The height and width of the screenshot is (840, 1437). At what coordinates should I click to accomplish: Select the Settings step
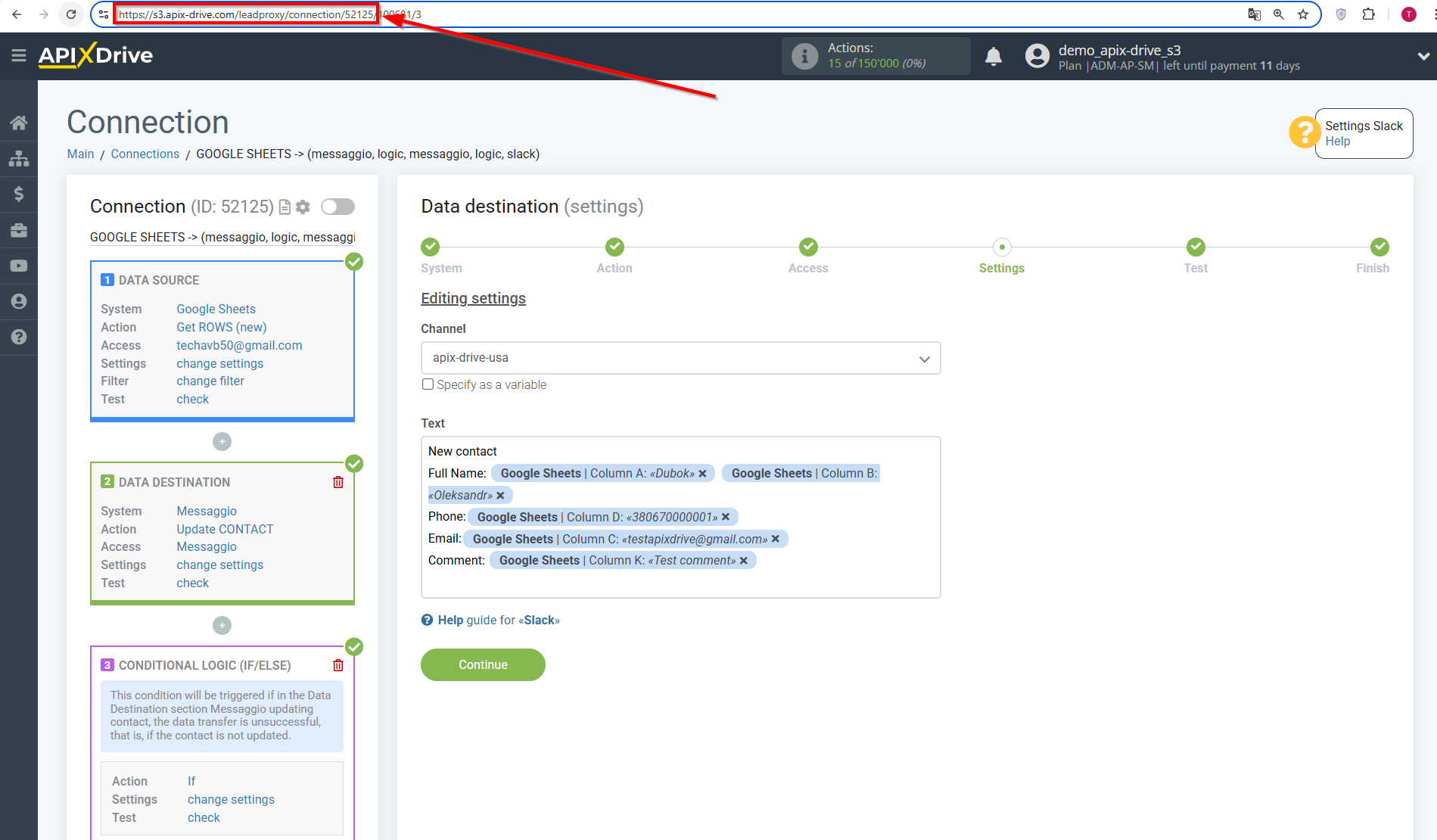[x=1002, y=247]
